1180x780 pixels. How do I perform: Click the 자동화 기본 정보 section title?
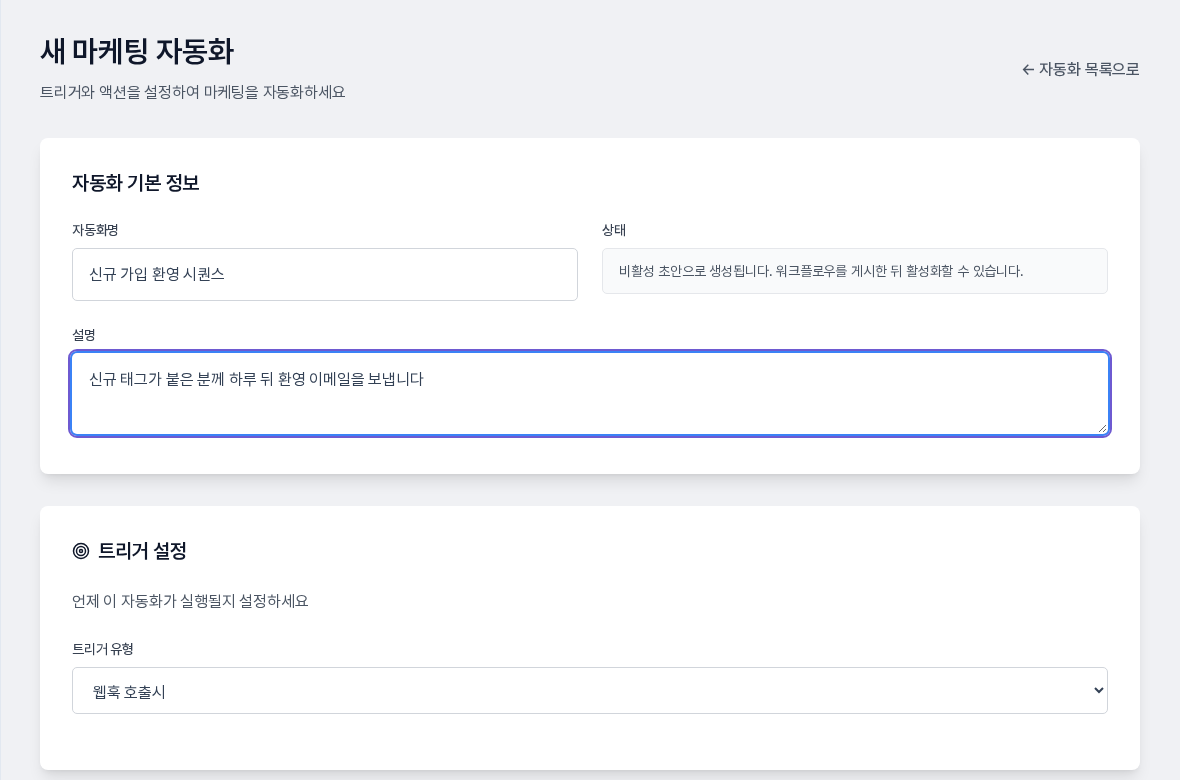[x=135, y=183]
